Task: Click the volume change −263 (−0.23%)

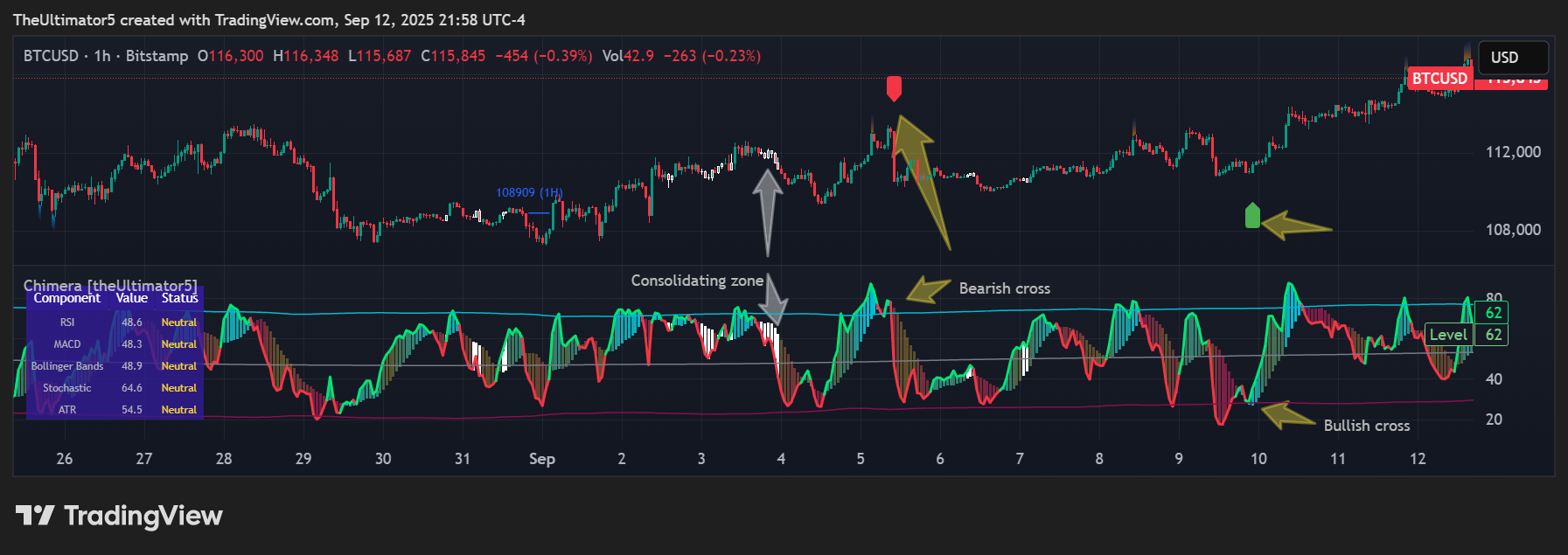Action: click(712, 56)
